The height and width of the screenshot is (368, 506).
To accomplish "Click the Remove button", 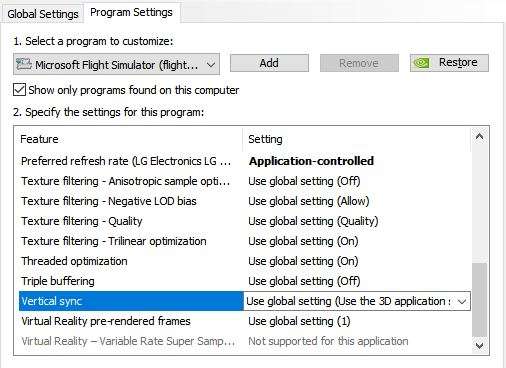I will (x=359, y=63).
